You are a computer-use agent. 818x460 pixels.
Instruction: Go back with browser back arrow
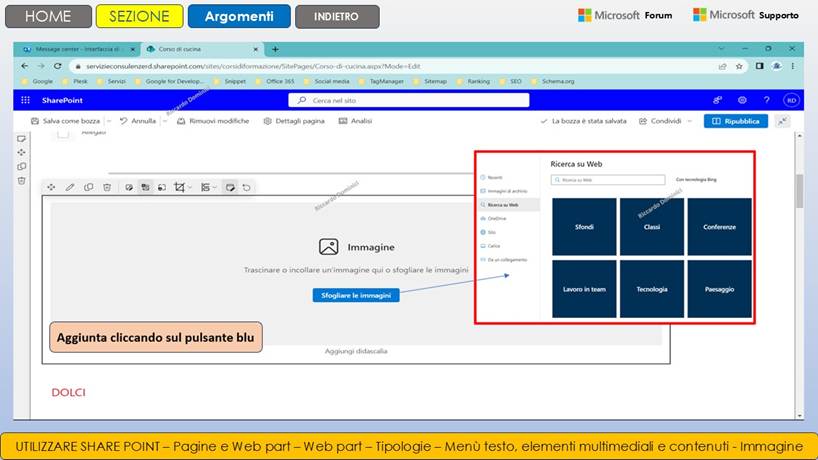click(25, 66)
